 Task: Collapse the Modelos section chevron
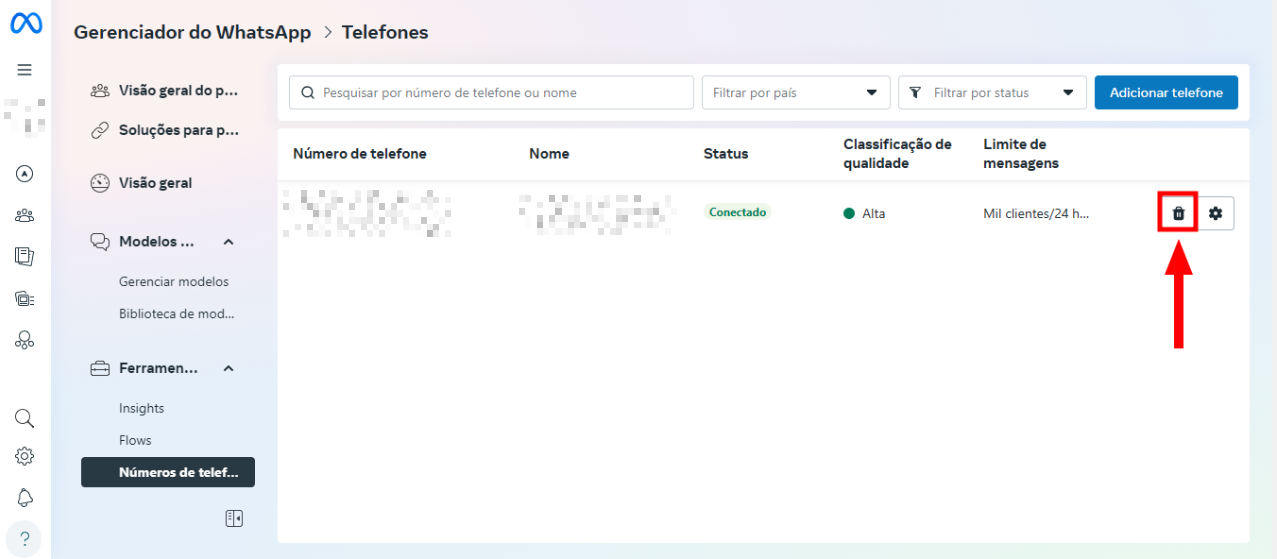pos(228,242)
